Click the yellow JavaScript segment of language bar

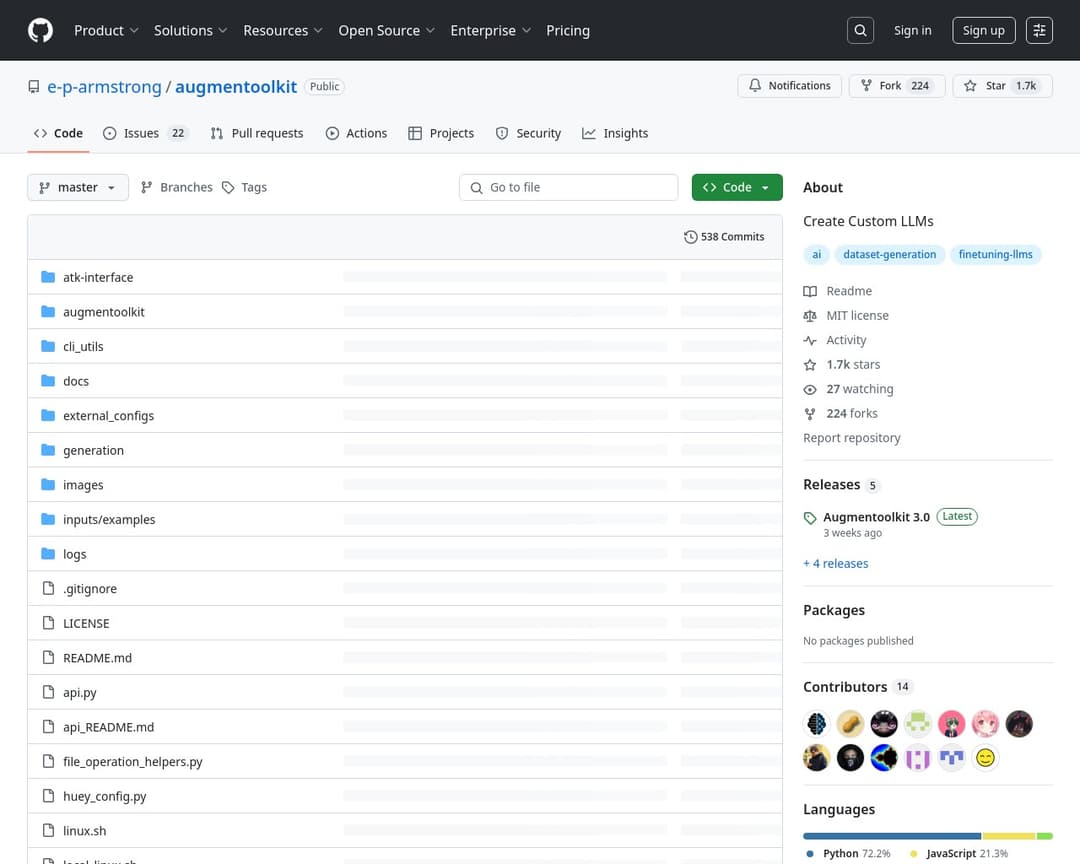[1009, 836]
